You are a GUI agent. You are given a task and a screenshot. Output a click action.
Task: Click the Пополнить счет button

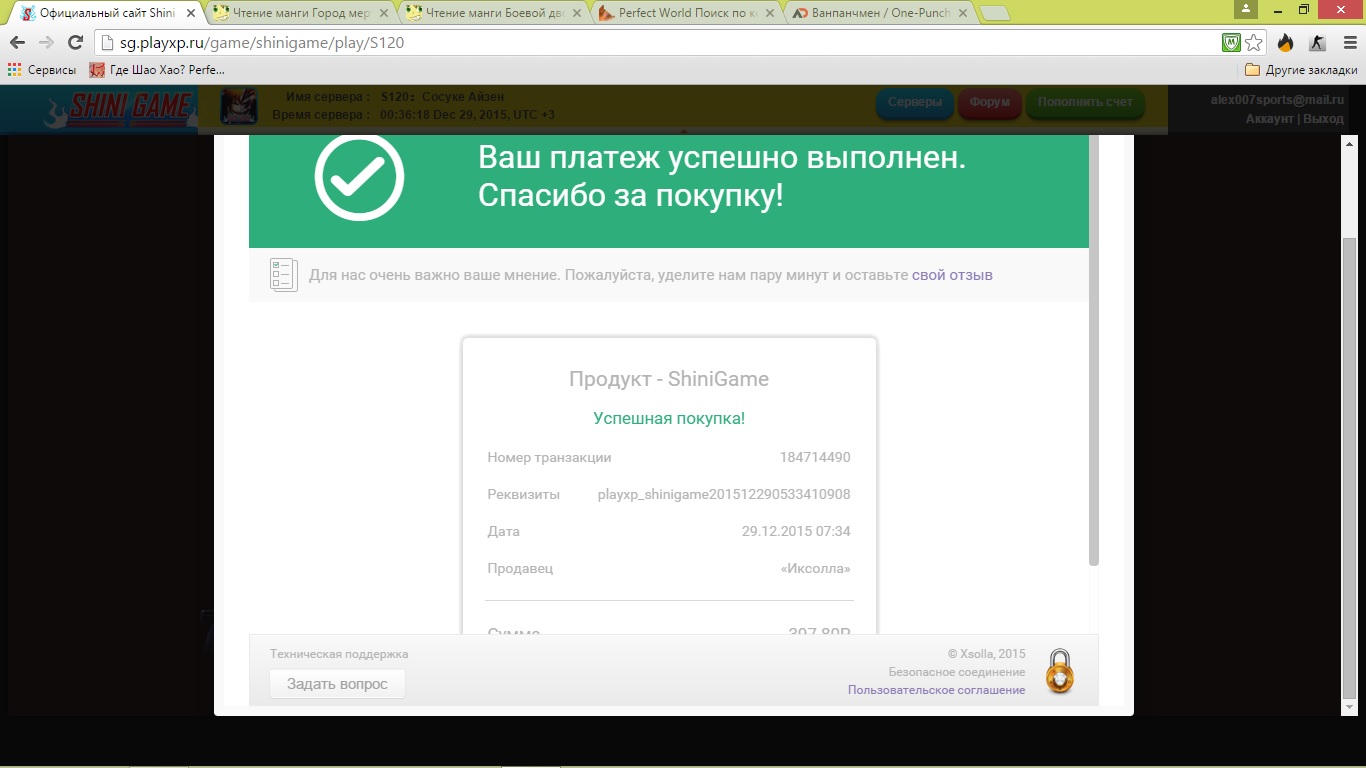point(1085,103)
